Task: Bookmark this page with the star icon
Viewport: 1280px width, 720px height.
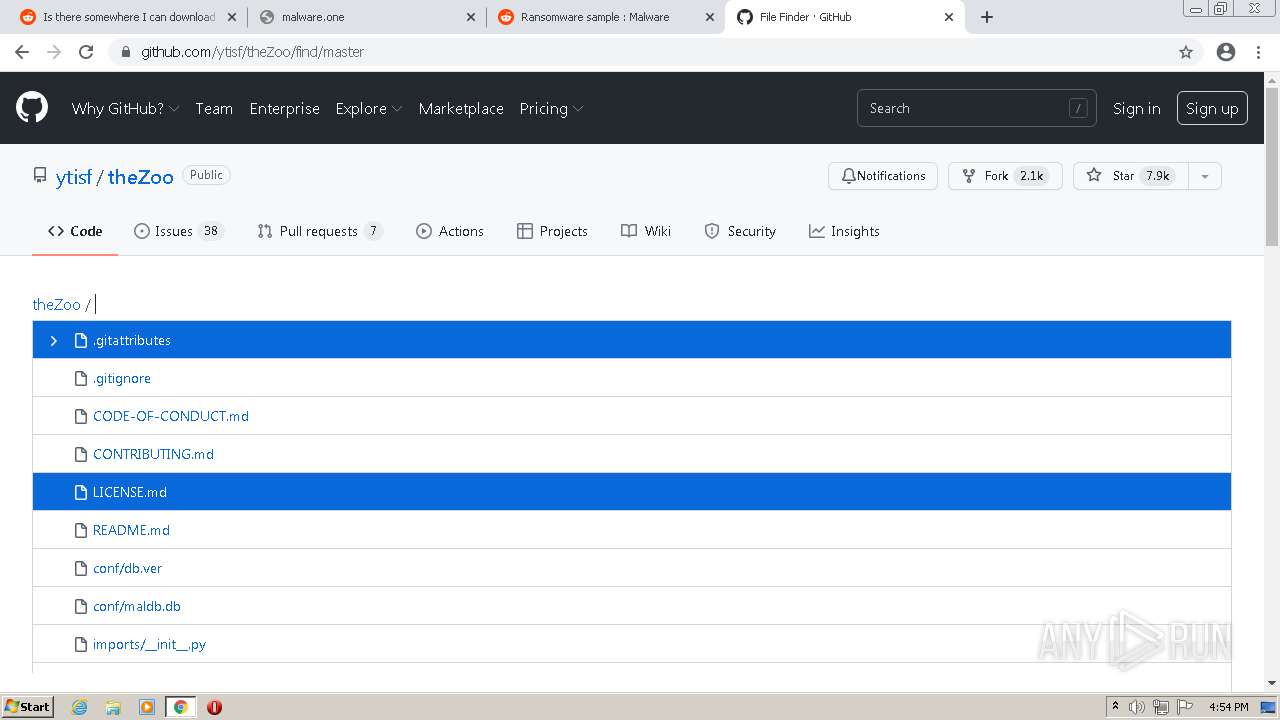Action: [x=1186, y=52]
